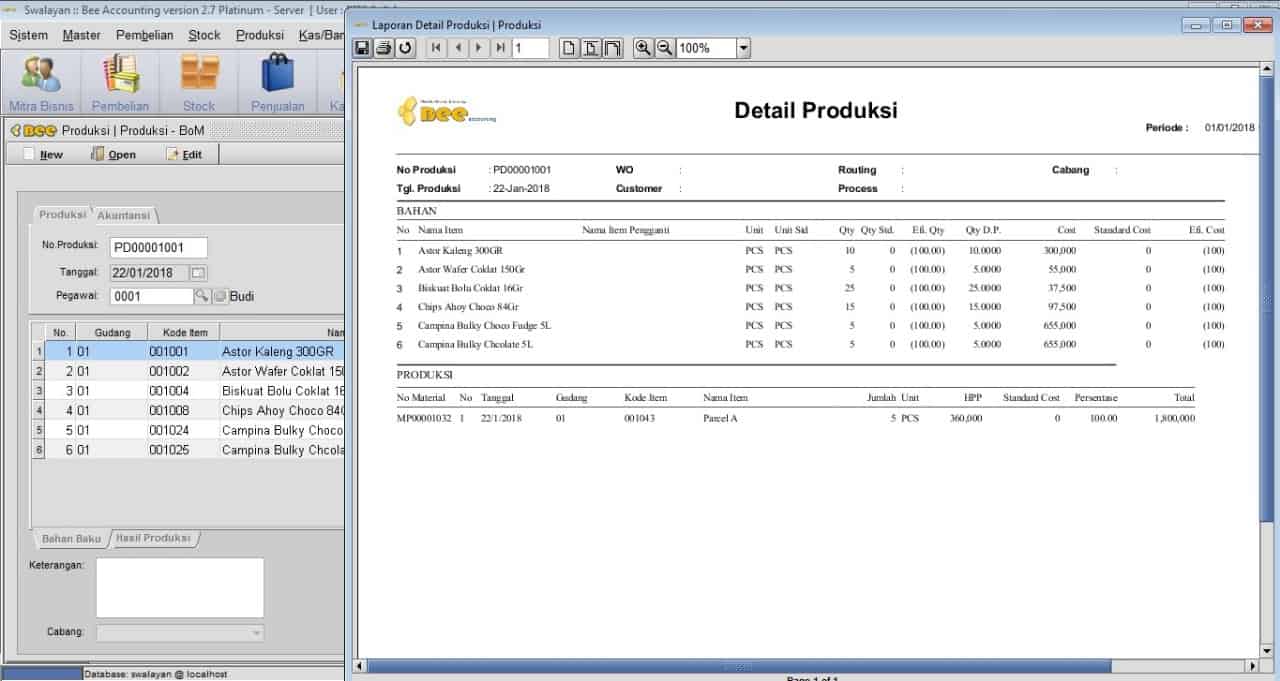Open Mitra Bisnis module

click(x=41, y=83)
